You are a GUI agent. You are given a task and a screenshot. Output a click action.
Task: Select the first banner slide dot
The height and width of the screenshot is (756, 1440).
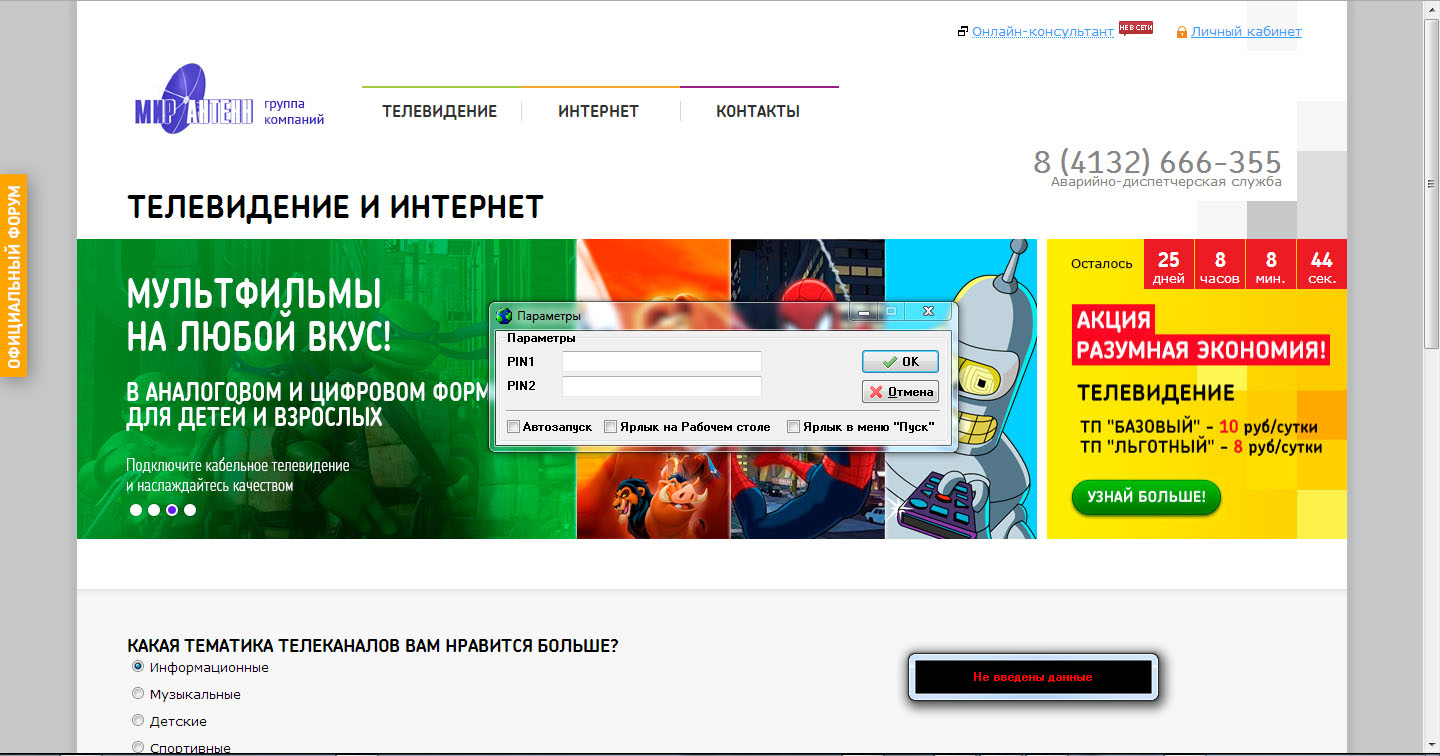coord(136,510)
